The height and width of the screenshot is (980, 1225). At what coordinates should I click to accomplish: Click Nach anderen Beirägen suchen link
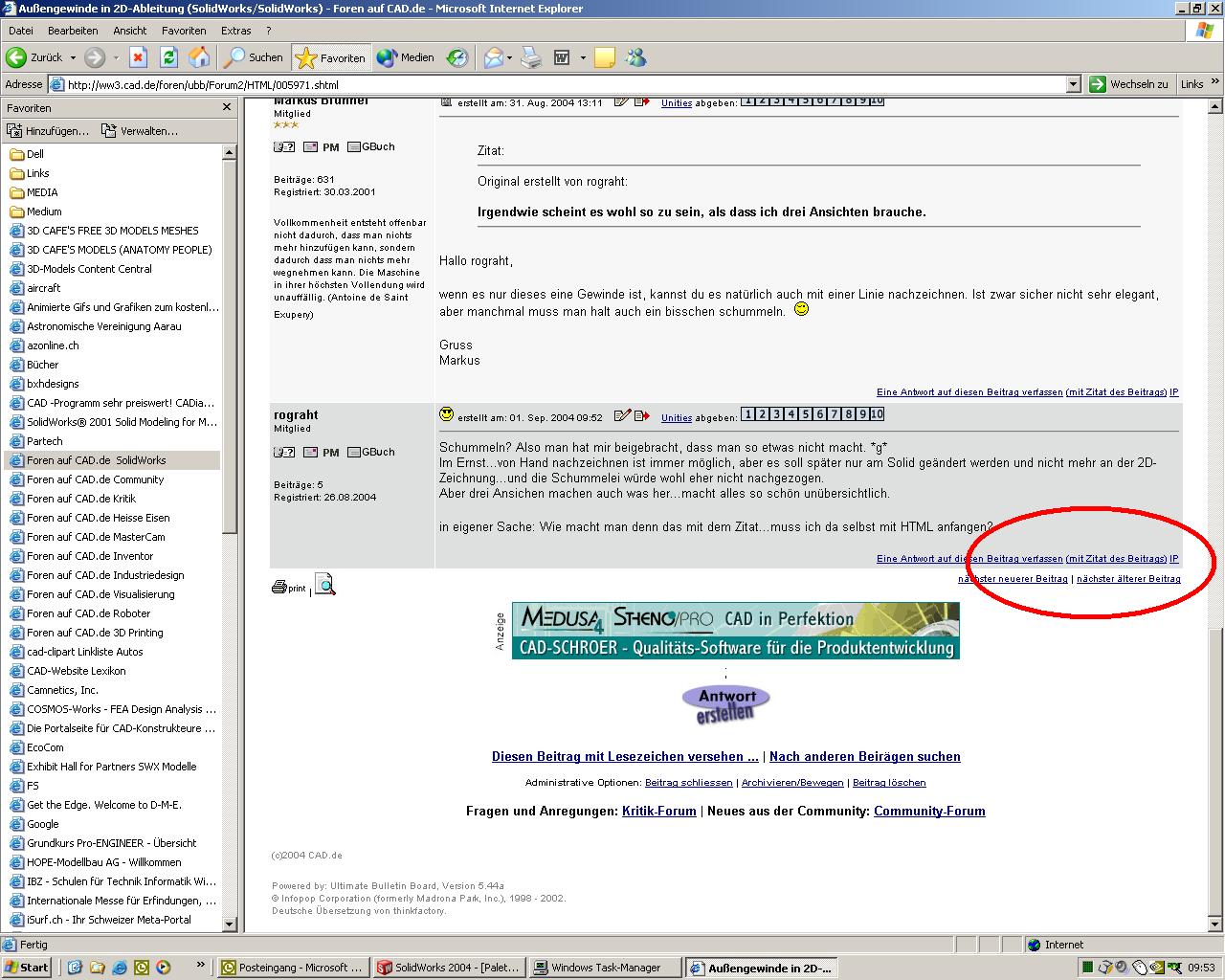point(865,756)
